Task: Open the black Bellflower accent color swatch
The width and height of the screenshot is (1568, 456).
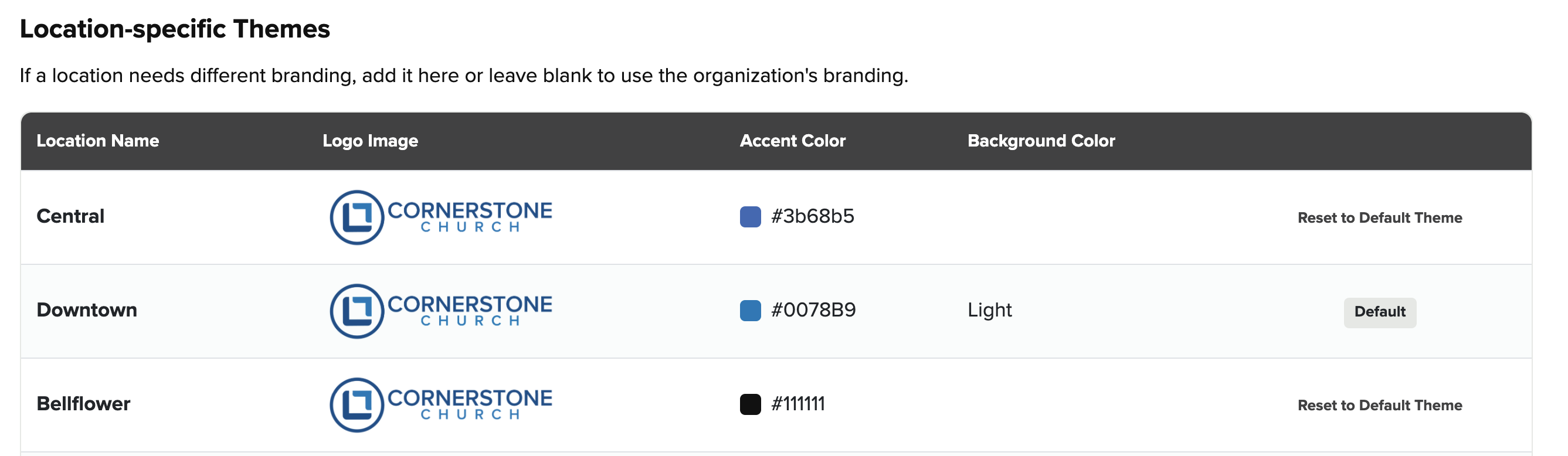Action: coord(750,404)
